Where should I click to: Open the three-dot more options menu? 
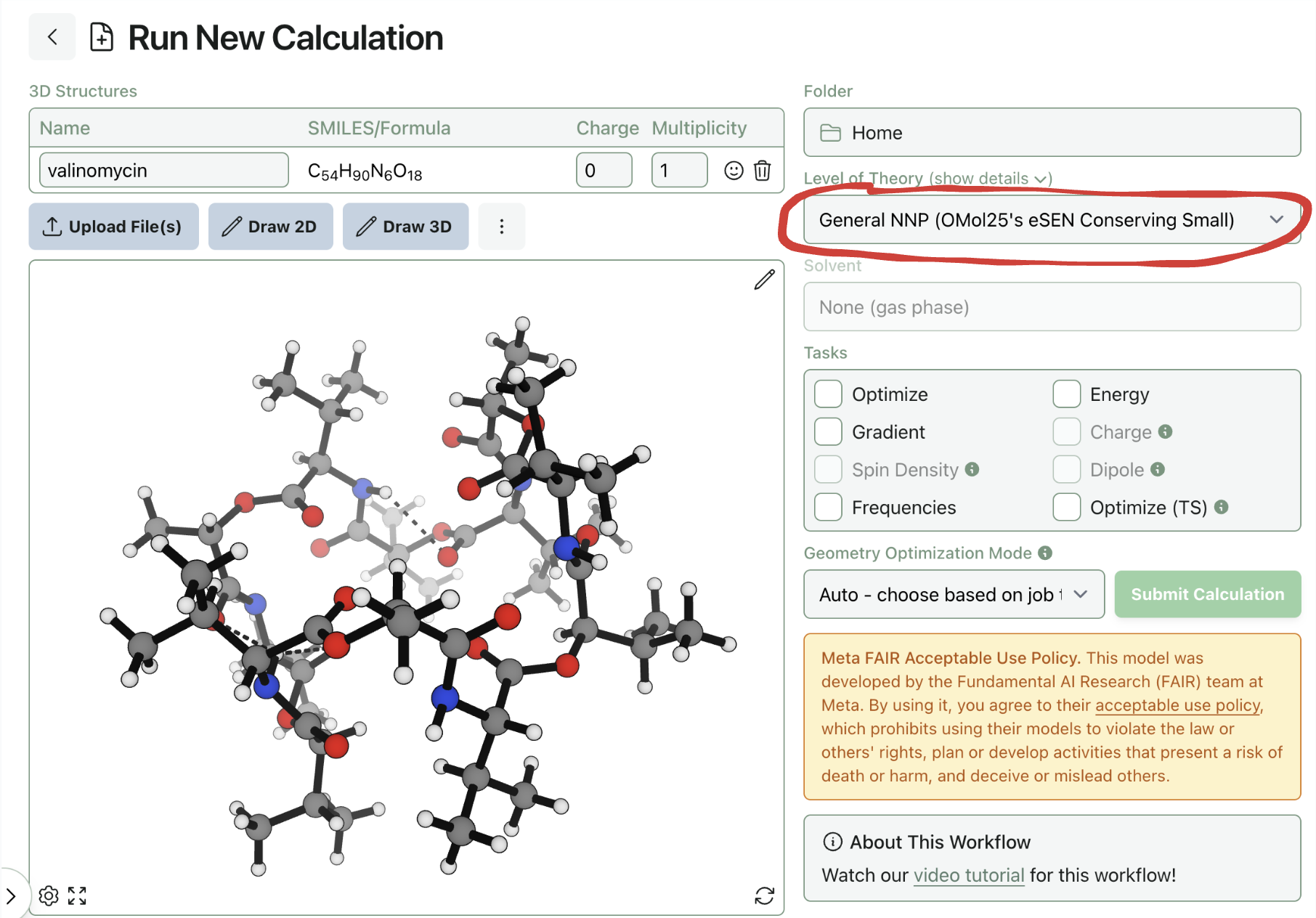point(501,227)
